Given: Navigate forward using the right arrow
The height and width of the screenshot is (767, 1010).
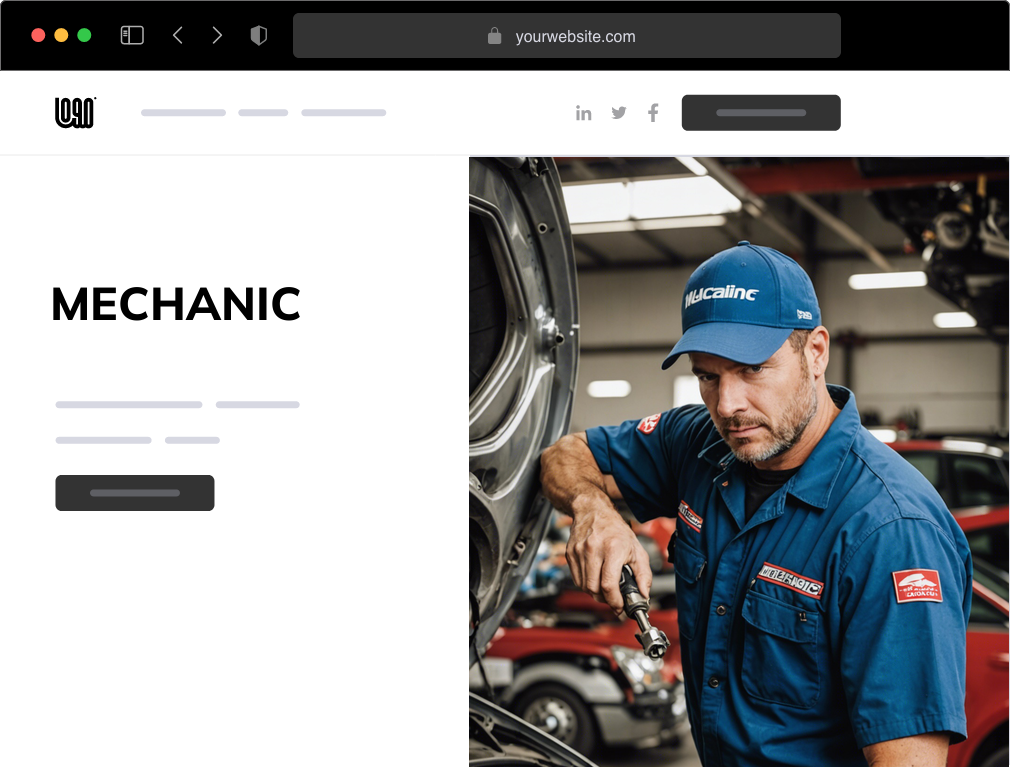Looking at the screenshot, I should coord(217,34).
